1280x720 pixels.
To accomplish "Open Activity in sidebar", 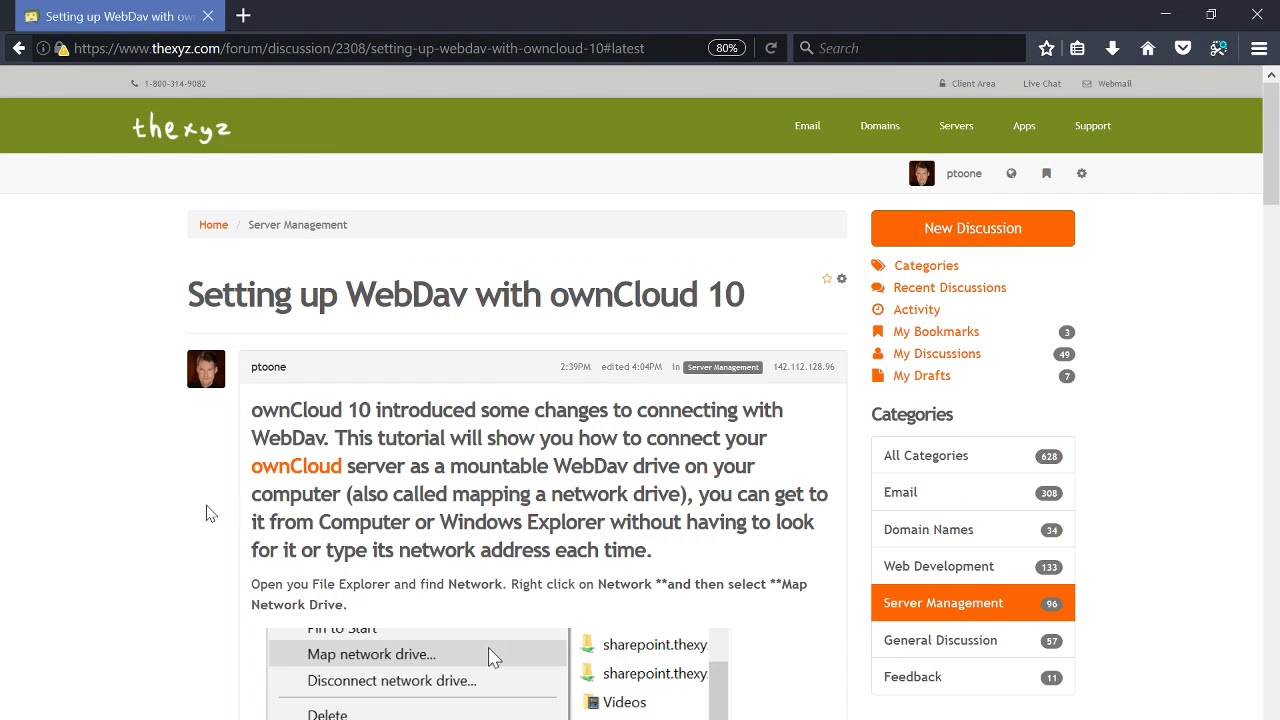I will tap(916, 310).
